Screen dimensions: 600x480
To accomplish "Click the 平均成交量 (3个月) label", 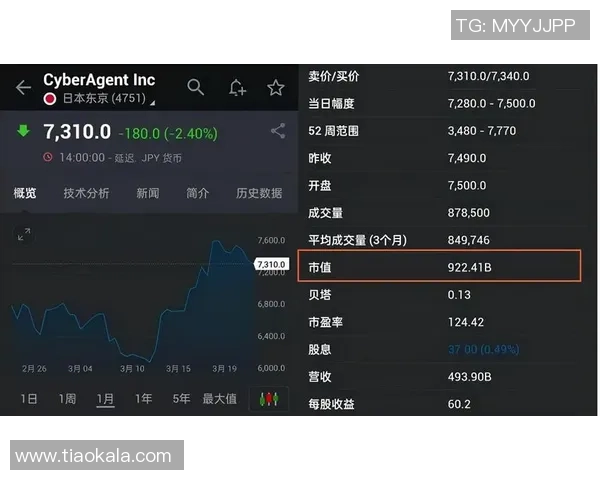I will 357,240.
